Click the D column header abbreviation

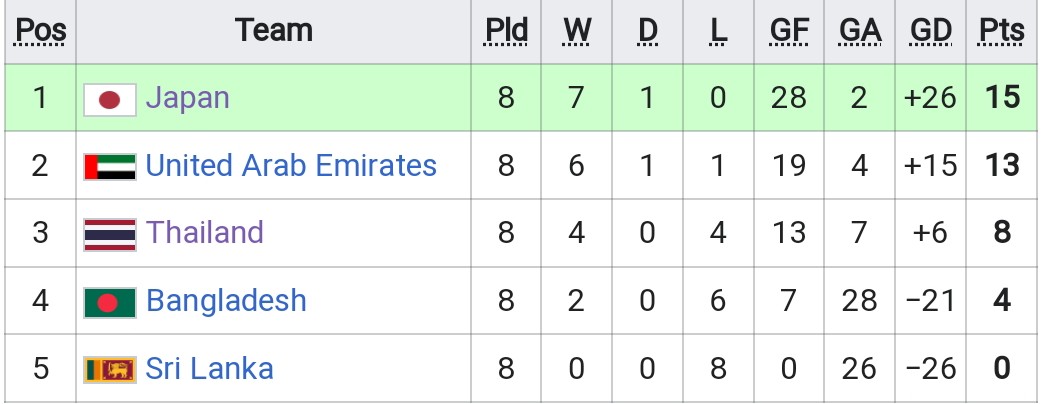click(x=647, y=31)
